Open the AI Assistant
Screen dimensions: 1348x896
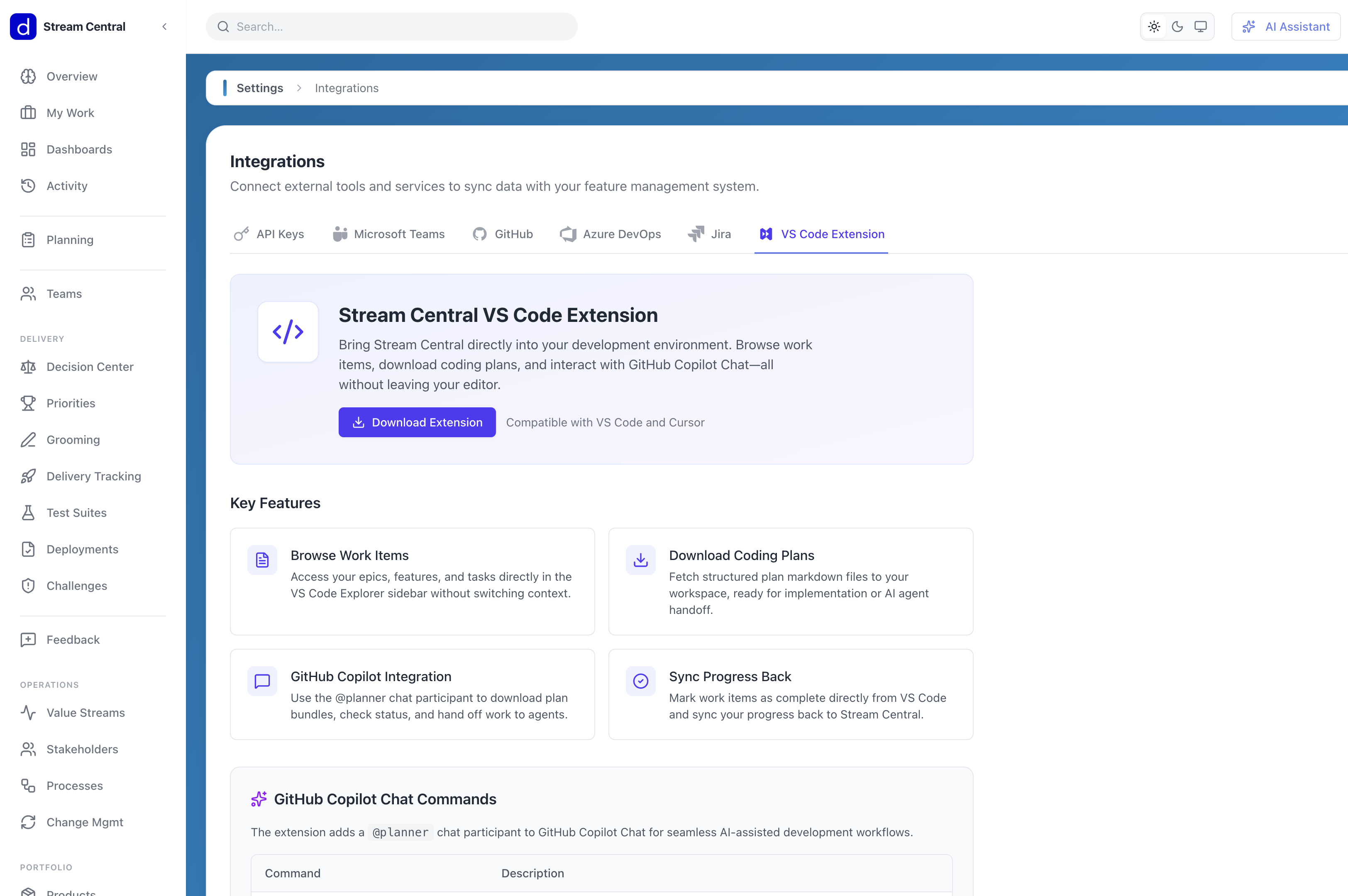[x=1286, y=27]
